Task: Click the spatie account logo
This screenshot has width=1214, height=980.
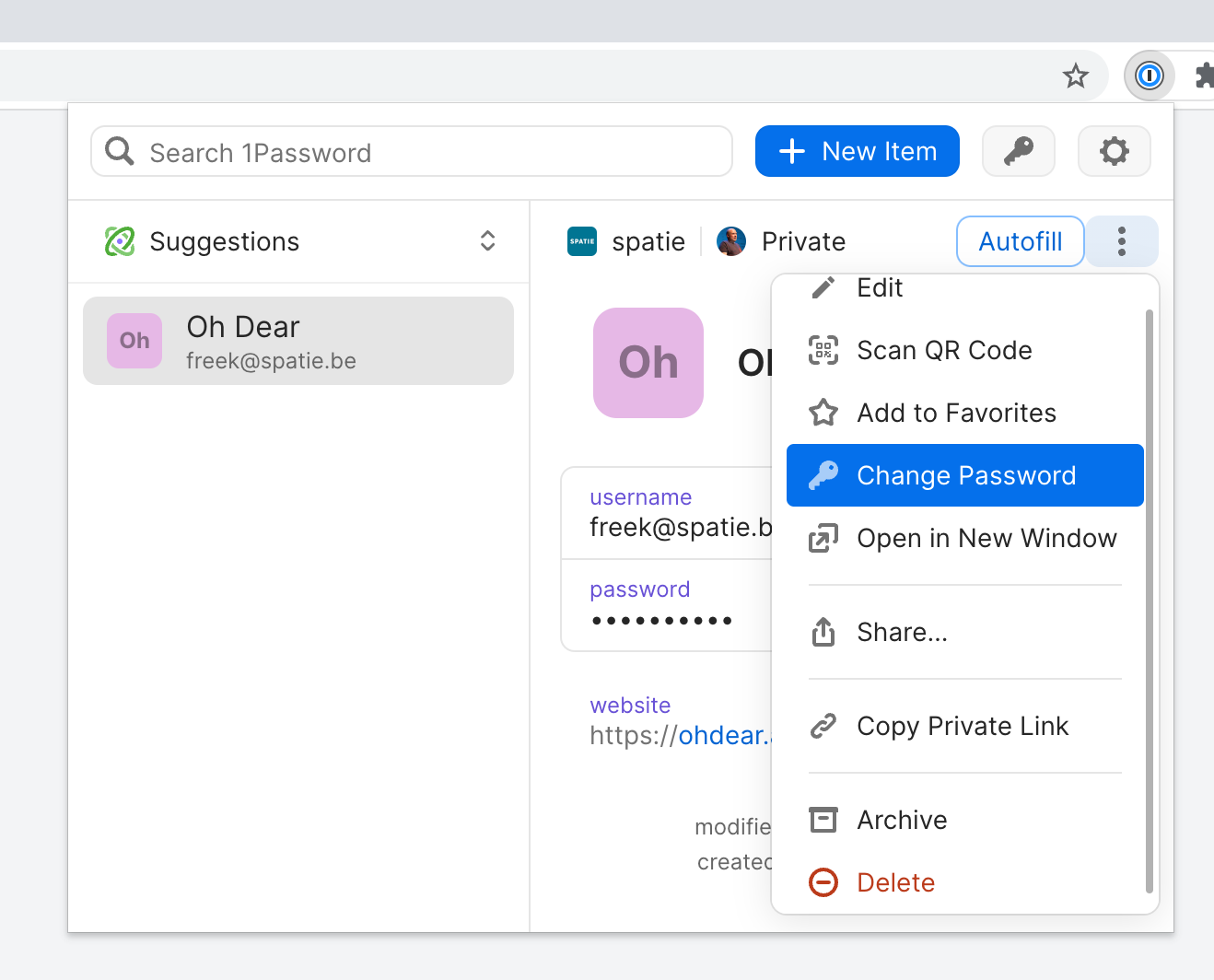Action: [582, 241]
